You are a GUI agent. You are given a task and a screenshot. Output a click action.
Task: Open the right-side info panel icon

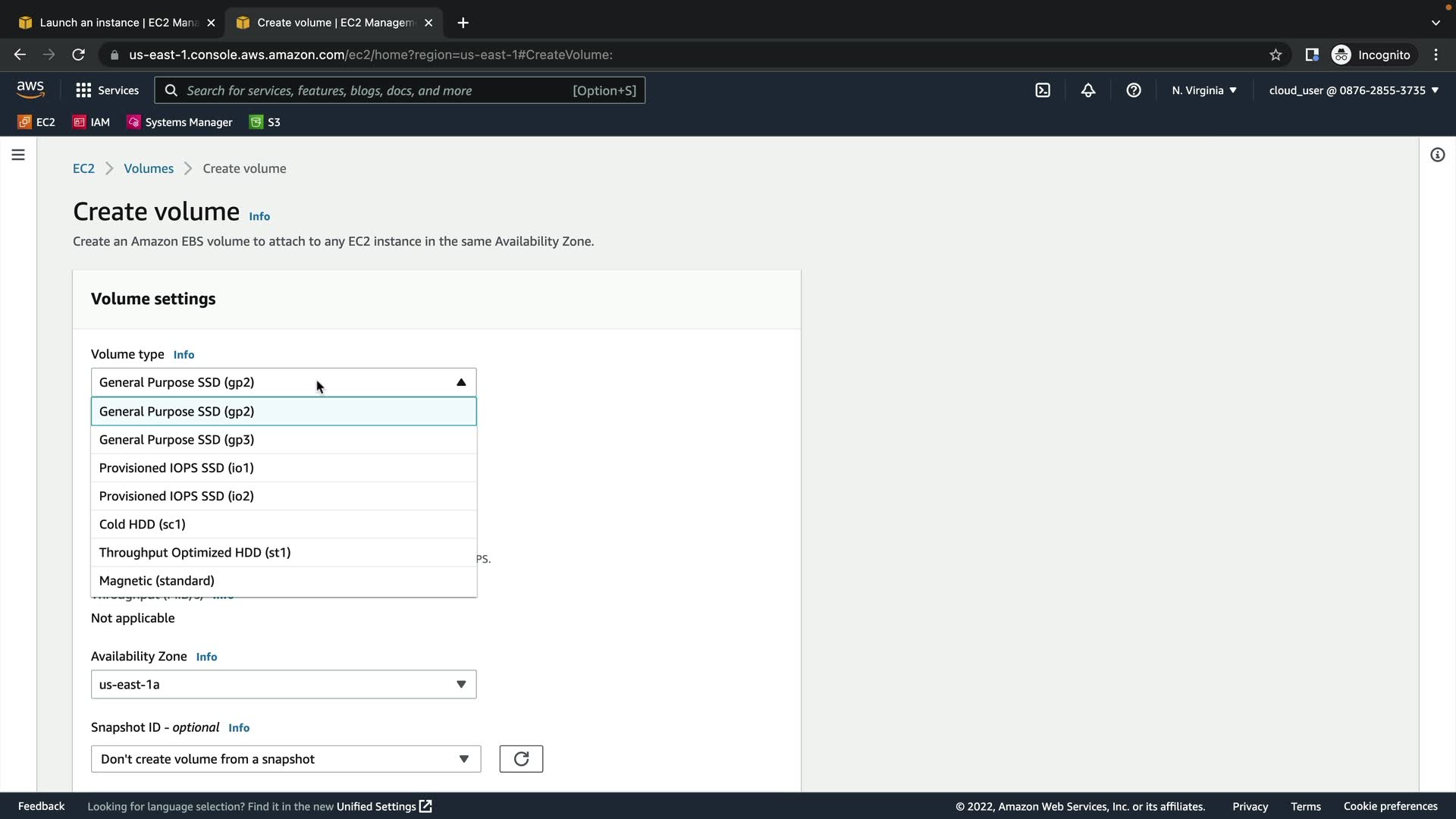[x=1437, y=155]
